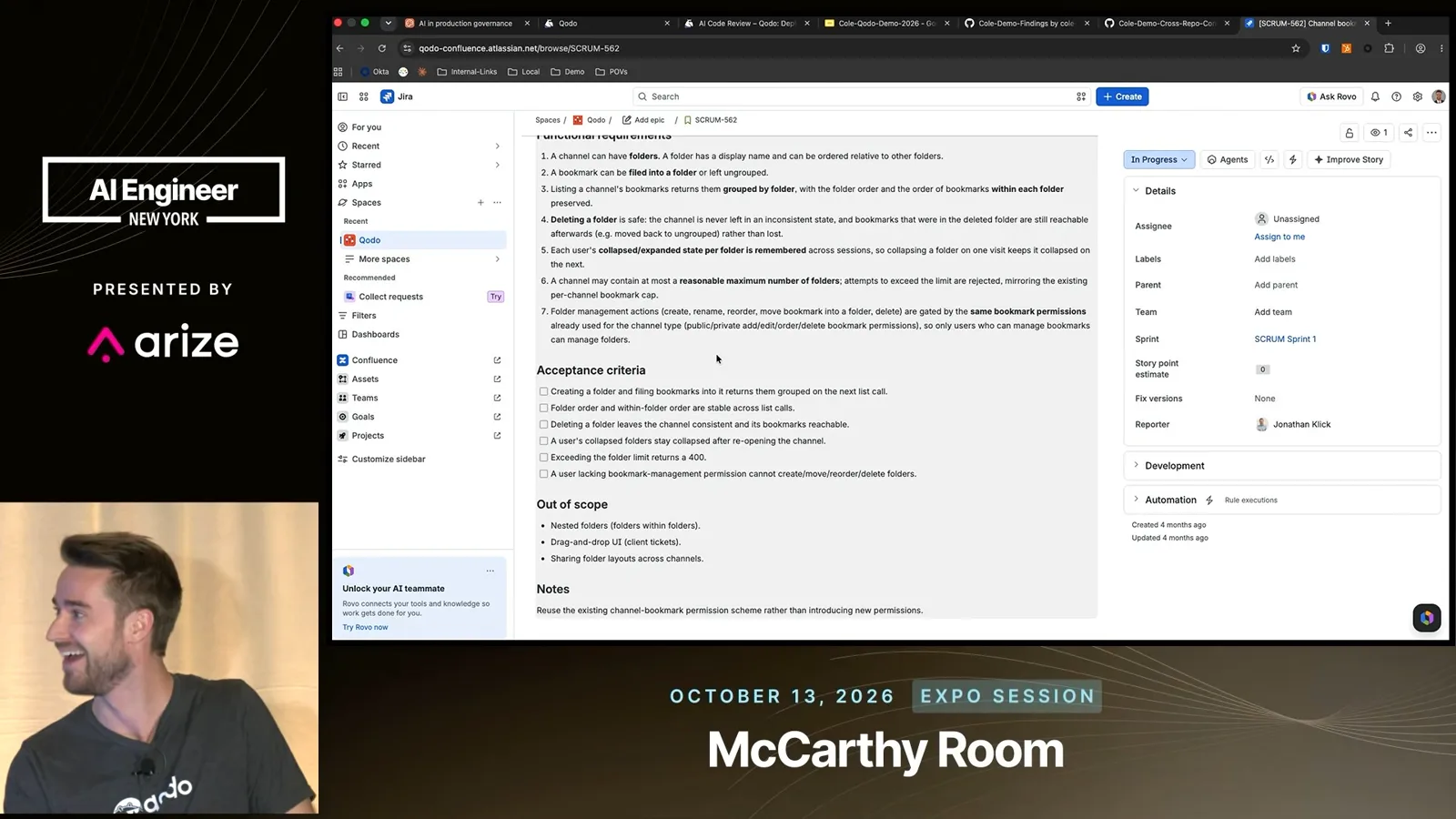Go back with browser back arrow
Screen dimensions: 1456x819
(340, 48)
